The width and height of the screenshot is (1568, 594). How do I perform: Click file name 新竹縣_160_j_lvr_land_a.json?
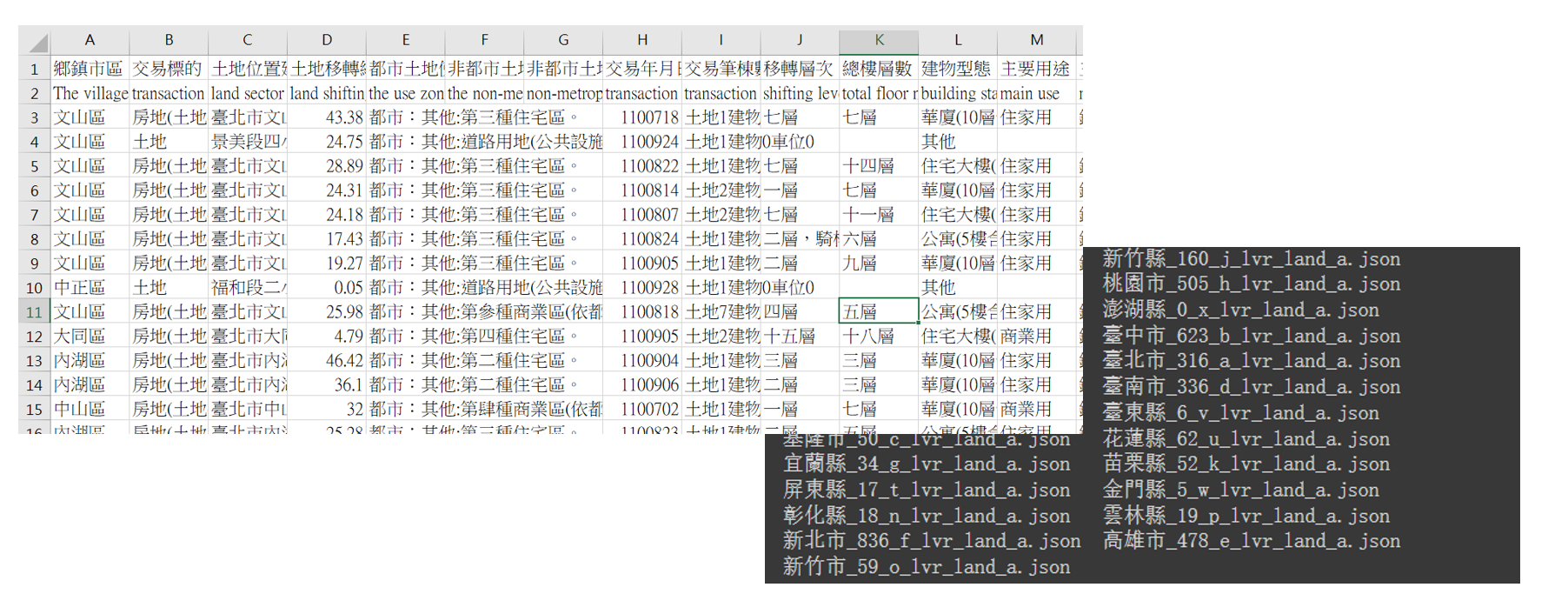pyautogui.click(x=1252, y=259)
